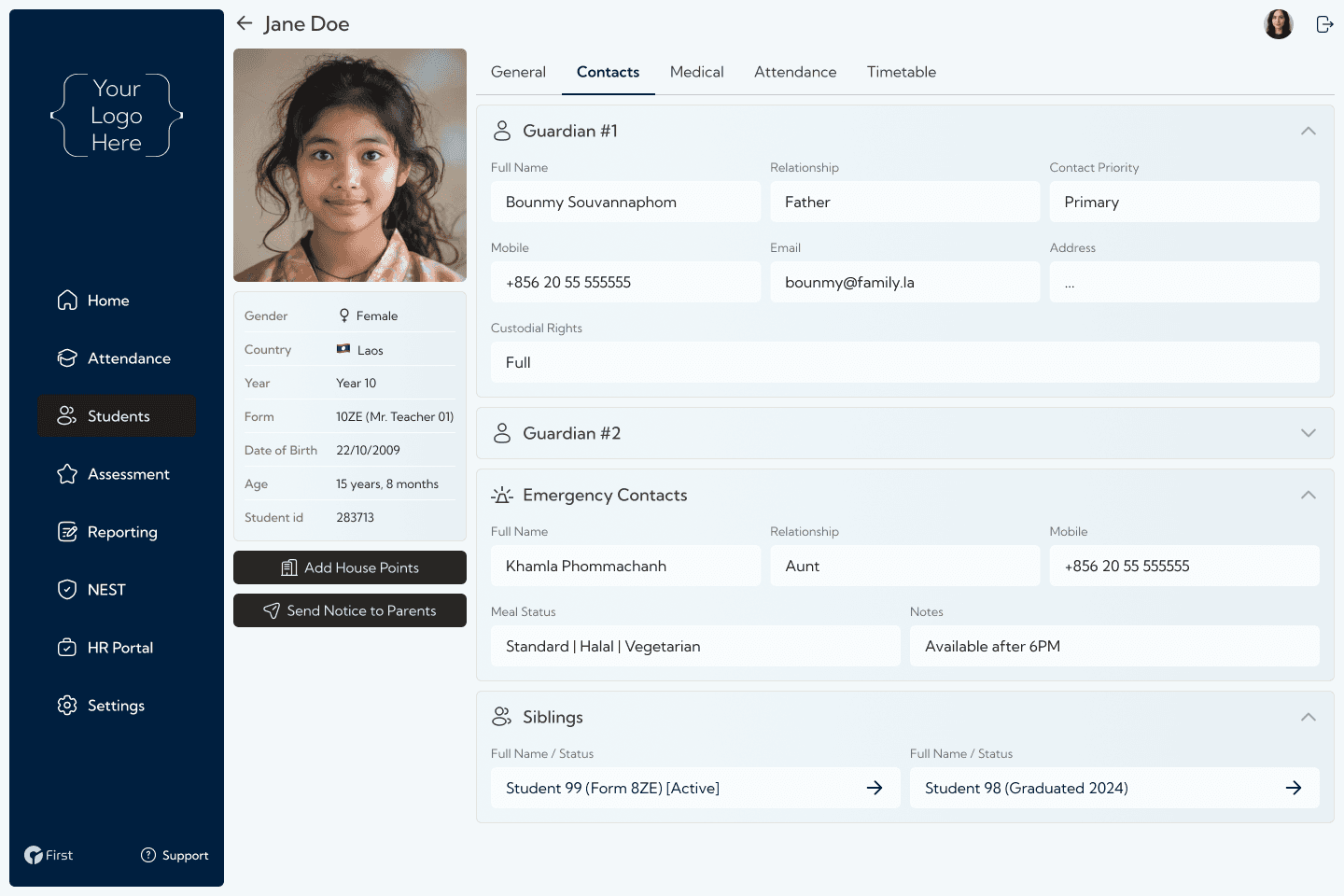Click the female gender symbol icon

point(344,315)
